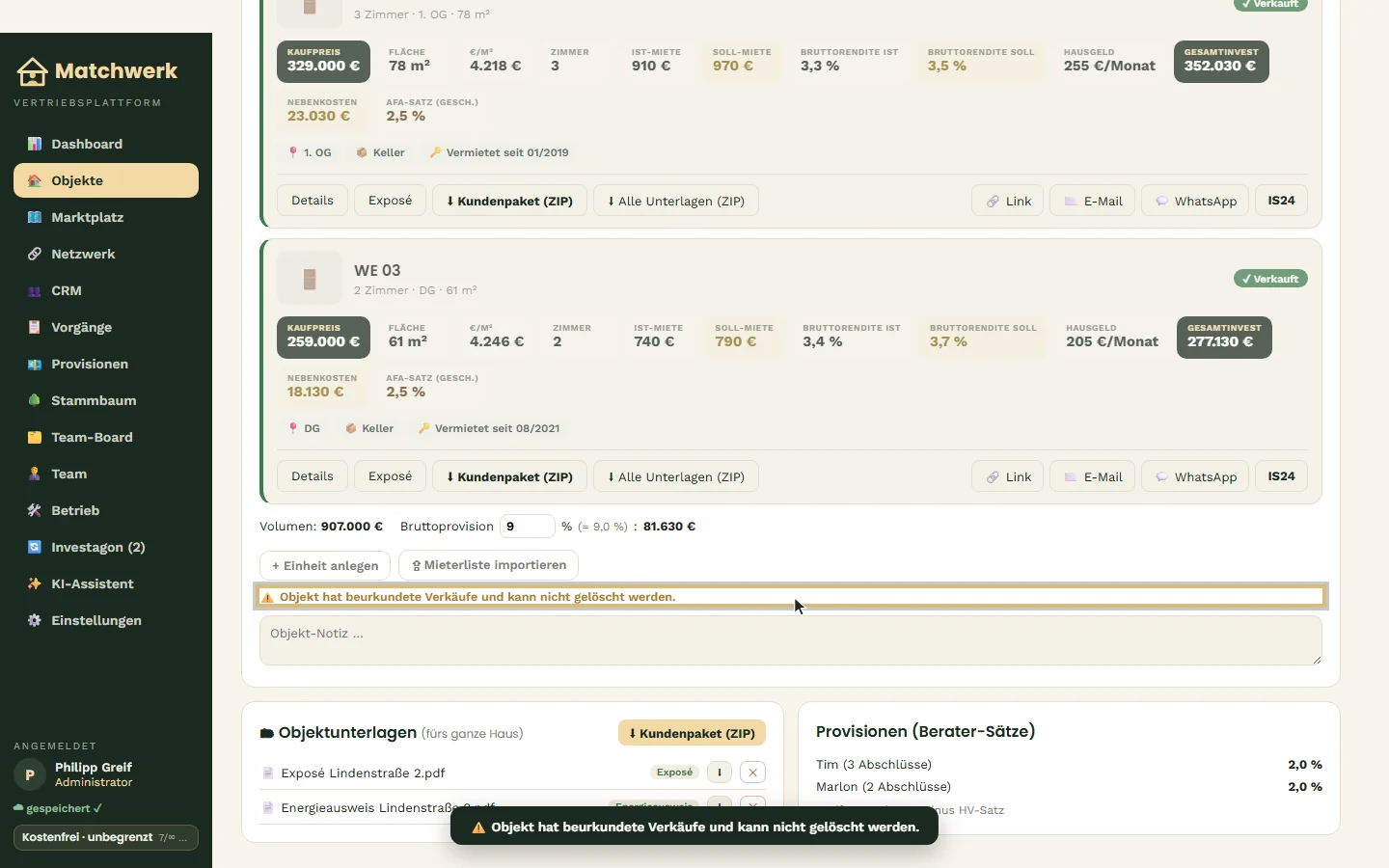Viewport: 1389px width, 868px height.
Task: Click the 'gespeichert ✓' status text
Action: point(58,808)
